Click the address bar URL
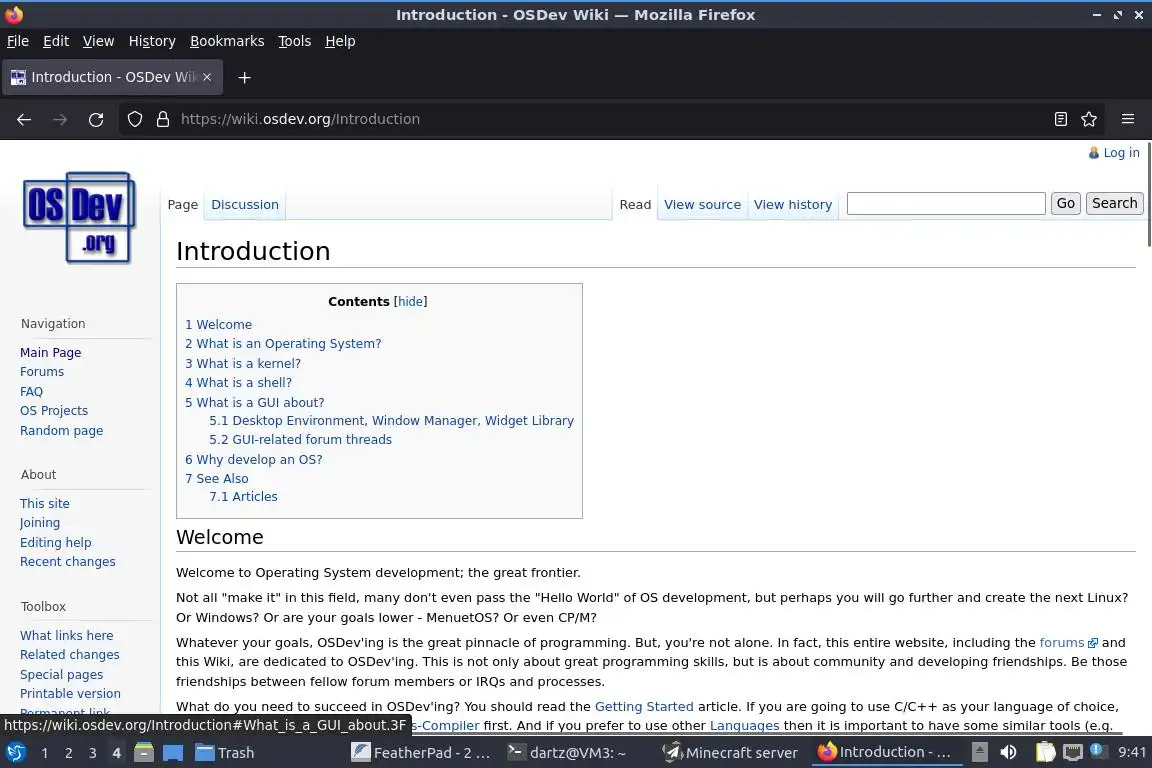This screenshot has height=768, width=1152. 300,119
